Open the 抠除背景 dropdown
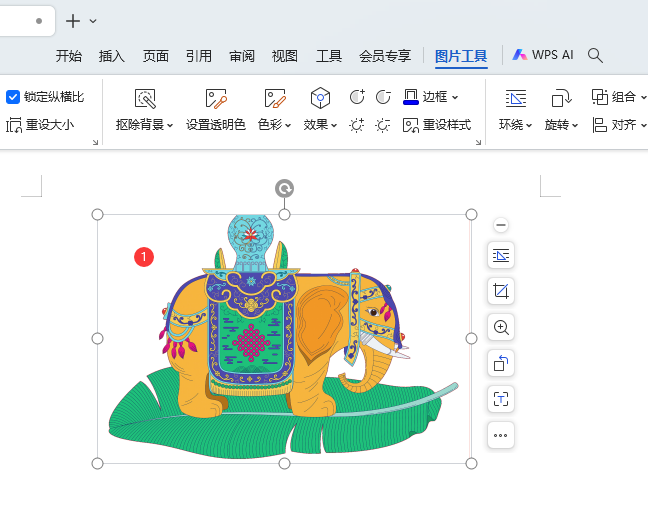The width and height of the screenshot is (648, 517). pyautogui.click(x=144, y=125)
